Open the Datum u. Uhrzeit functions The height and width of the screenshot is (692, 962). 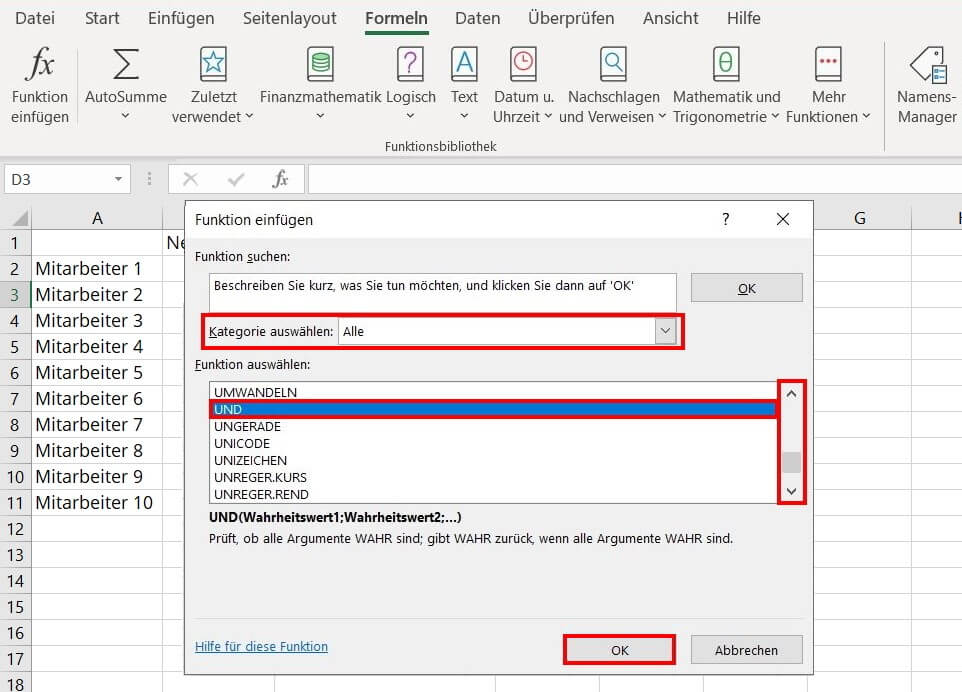tap(523, 85)
